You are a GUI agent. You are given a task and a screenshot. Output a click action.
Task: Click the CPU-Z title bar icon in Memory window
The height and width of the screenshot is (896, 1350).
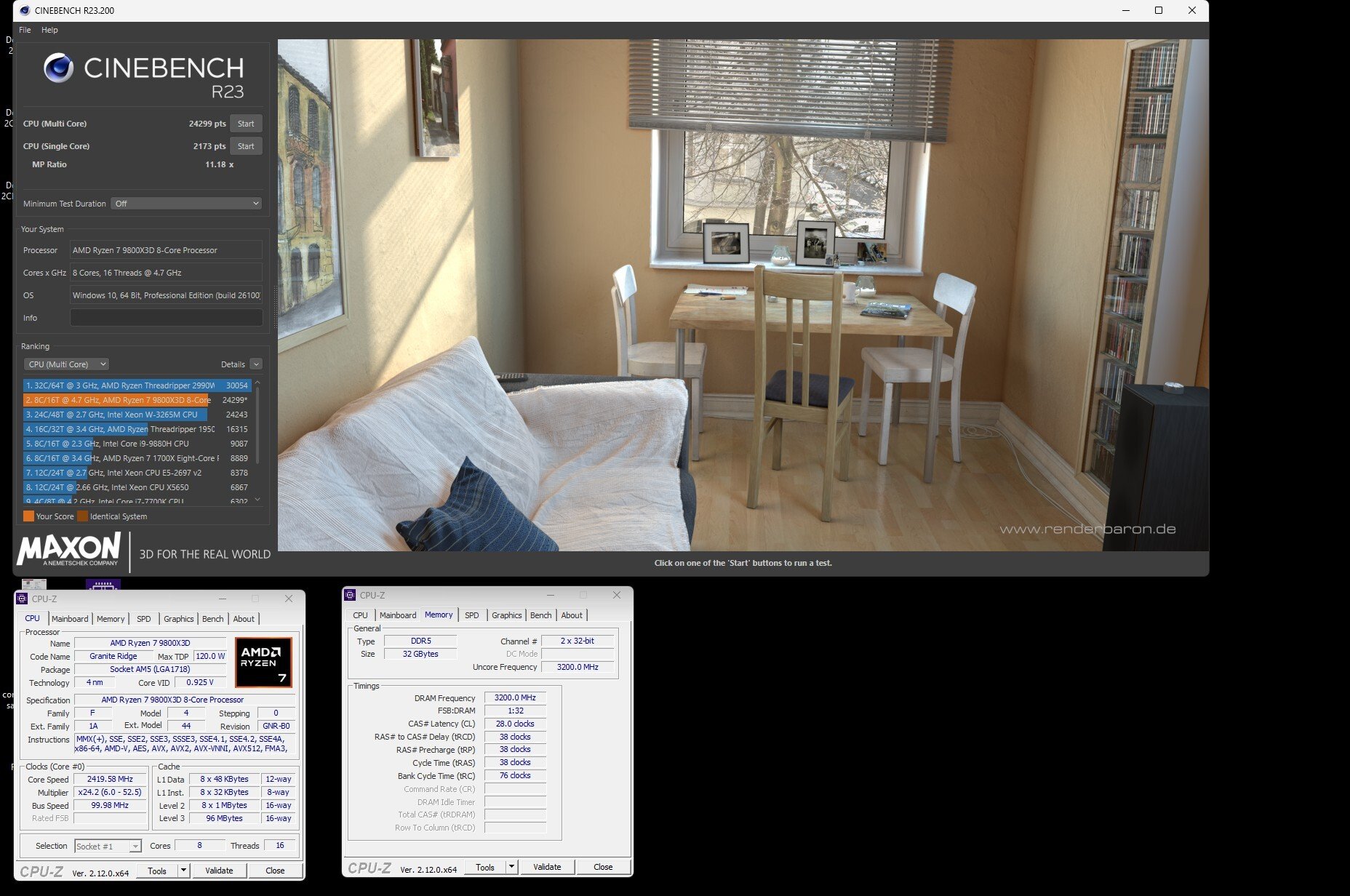click(x=350, y=595)
